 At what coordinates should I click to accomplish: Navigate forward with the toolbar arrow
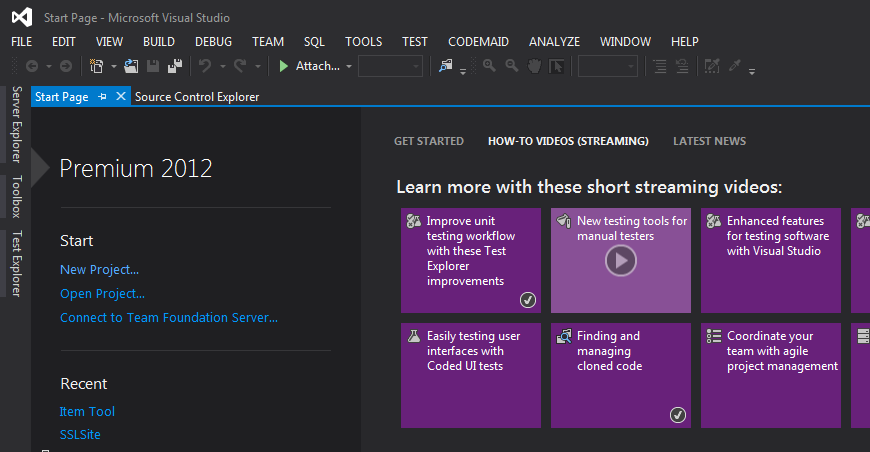click(66, 67)
